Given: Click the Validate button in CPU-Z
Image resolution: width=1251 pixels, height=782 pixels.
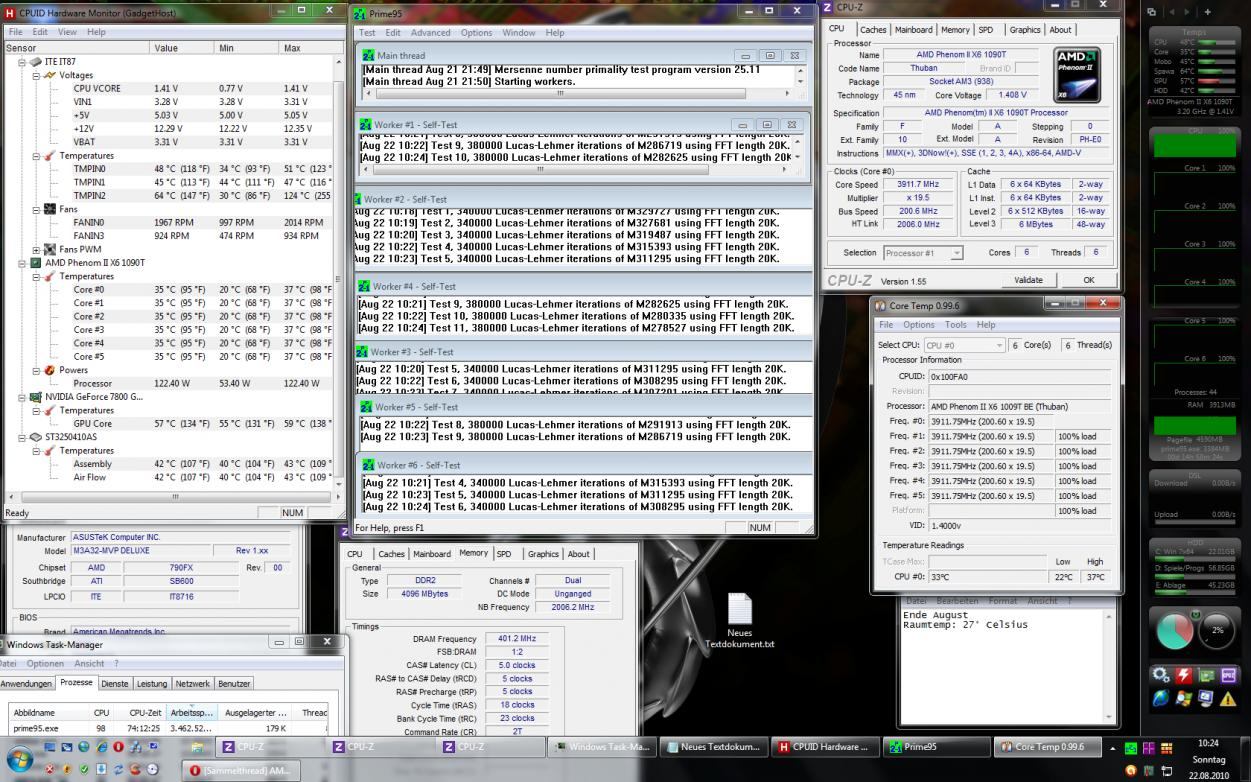Looking at the screenshot, I should pyautogui.click(x=1028, y=280).
